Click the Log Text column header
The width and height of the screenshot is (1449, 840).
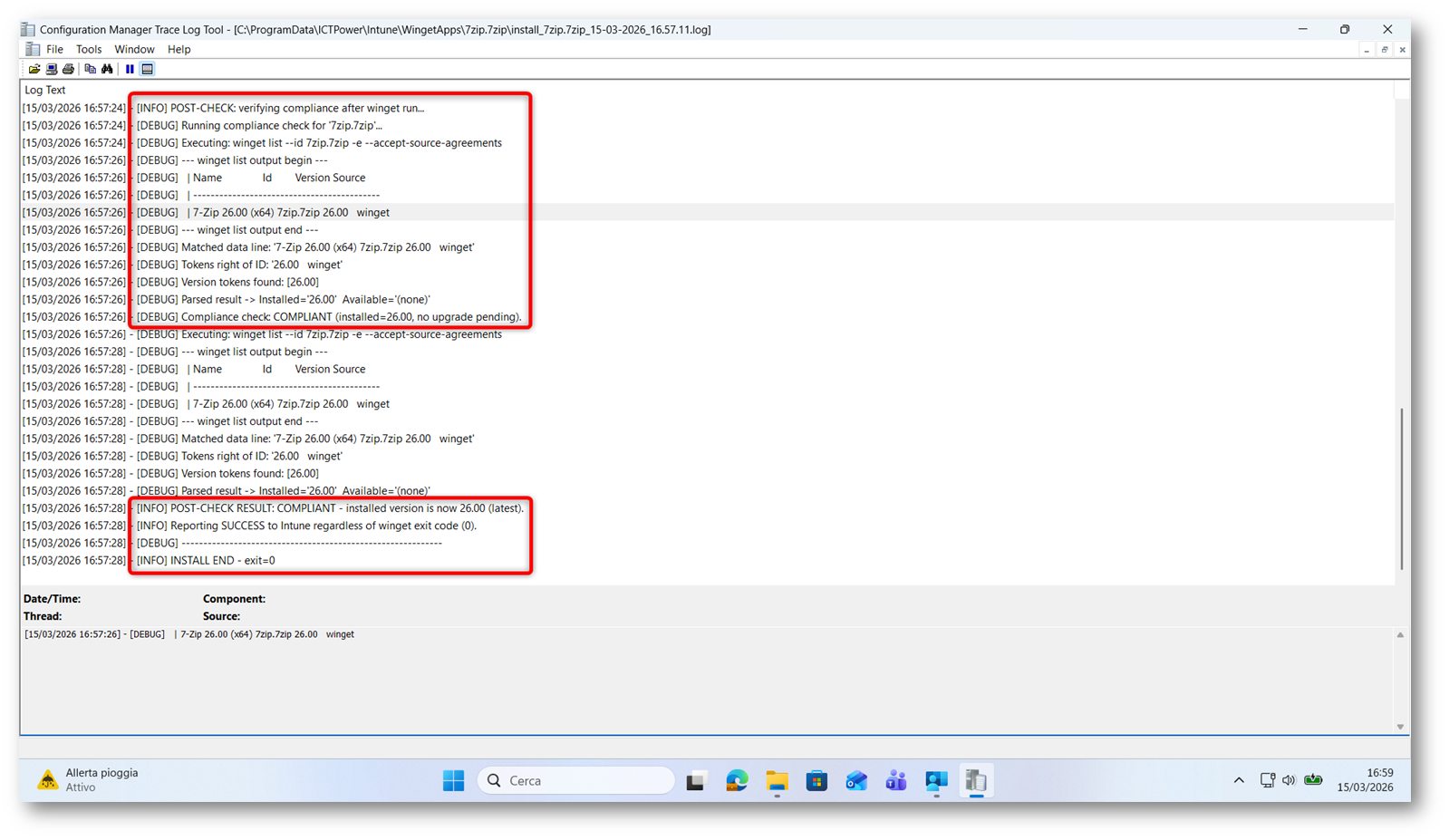click(45, 90)
